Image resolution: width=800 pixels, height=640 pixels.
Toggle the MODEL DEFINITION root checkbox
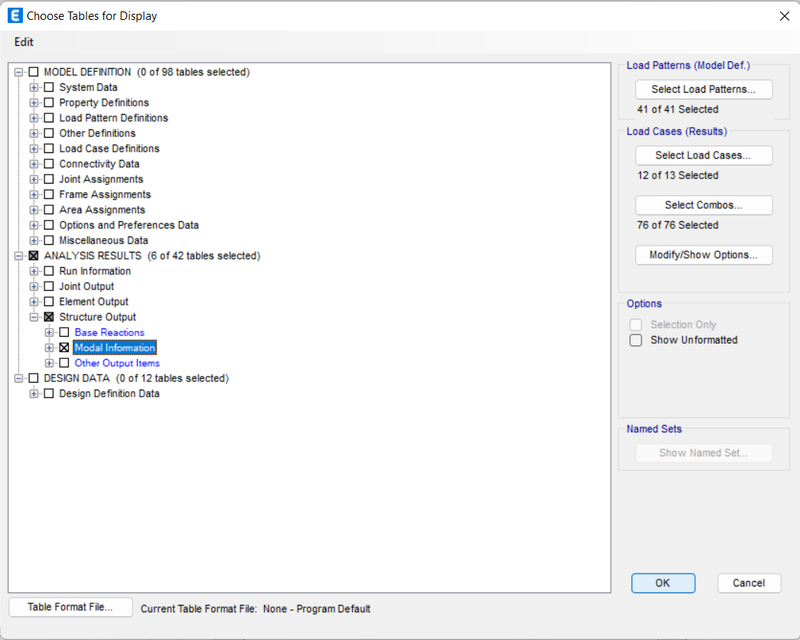tap(34, 72)
